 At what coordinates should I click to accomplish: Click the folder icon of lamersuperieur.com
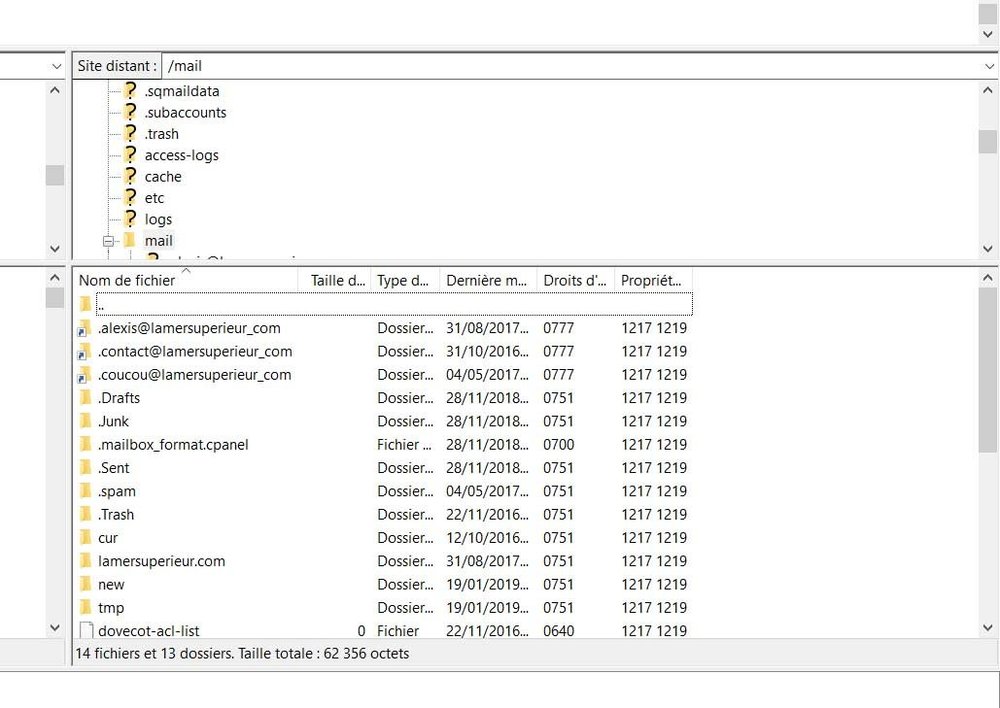click(85, 561)
